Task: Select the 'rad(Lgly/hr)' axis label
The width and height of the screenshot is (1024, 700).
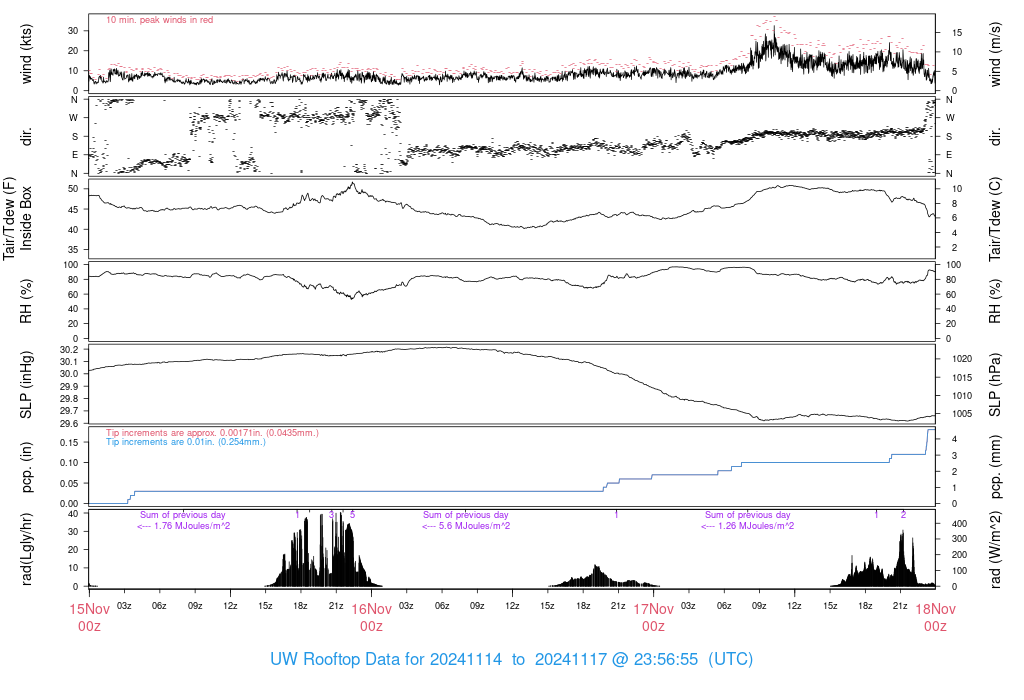Action: coord(26,549)
